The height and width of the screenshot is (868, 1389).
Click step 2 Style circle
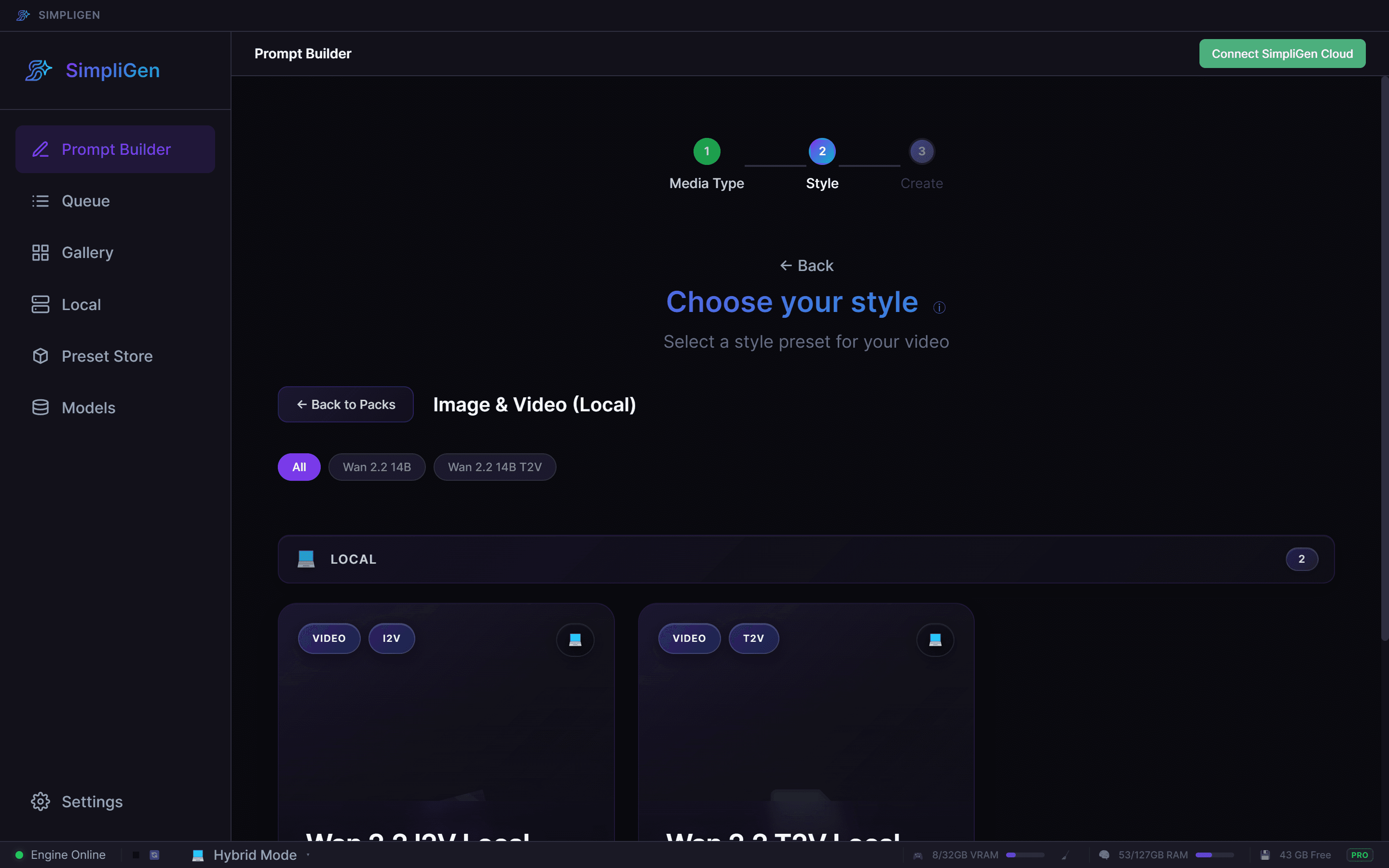tap(822, 151)
